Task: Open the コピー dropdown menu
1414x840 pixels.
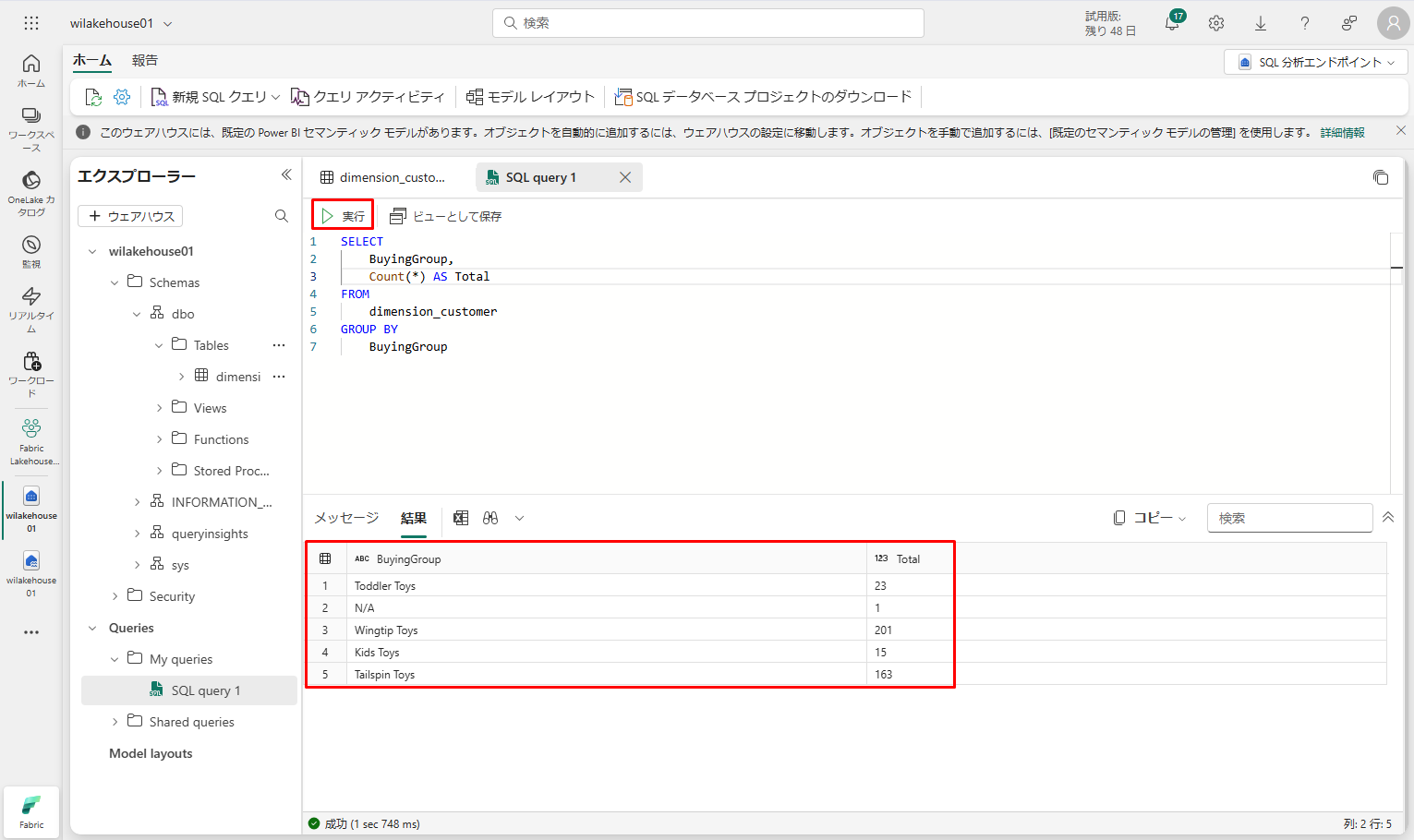Action: 1150,518
